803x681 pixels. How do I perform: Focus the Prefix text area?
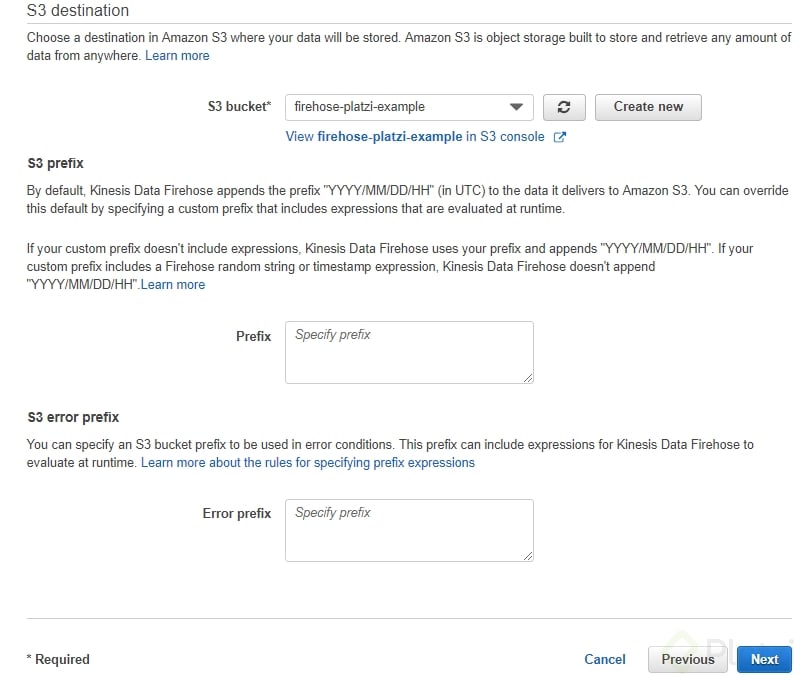409,352
